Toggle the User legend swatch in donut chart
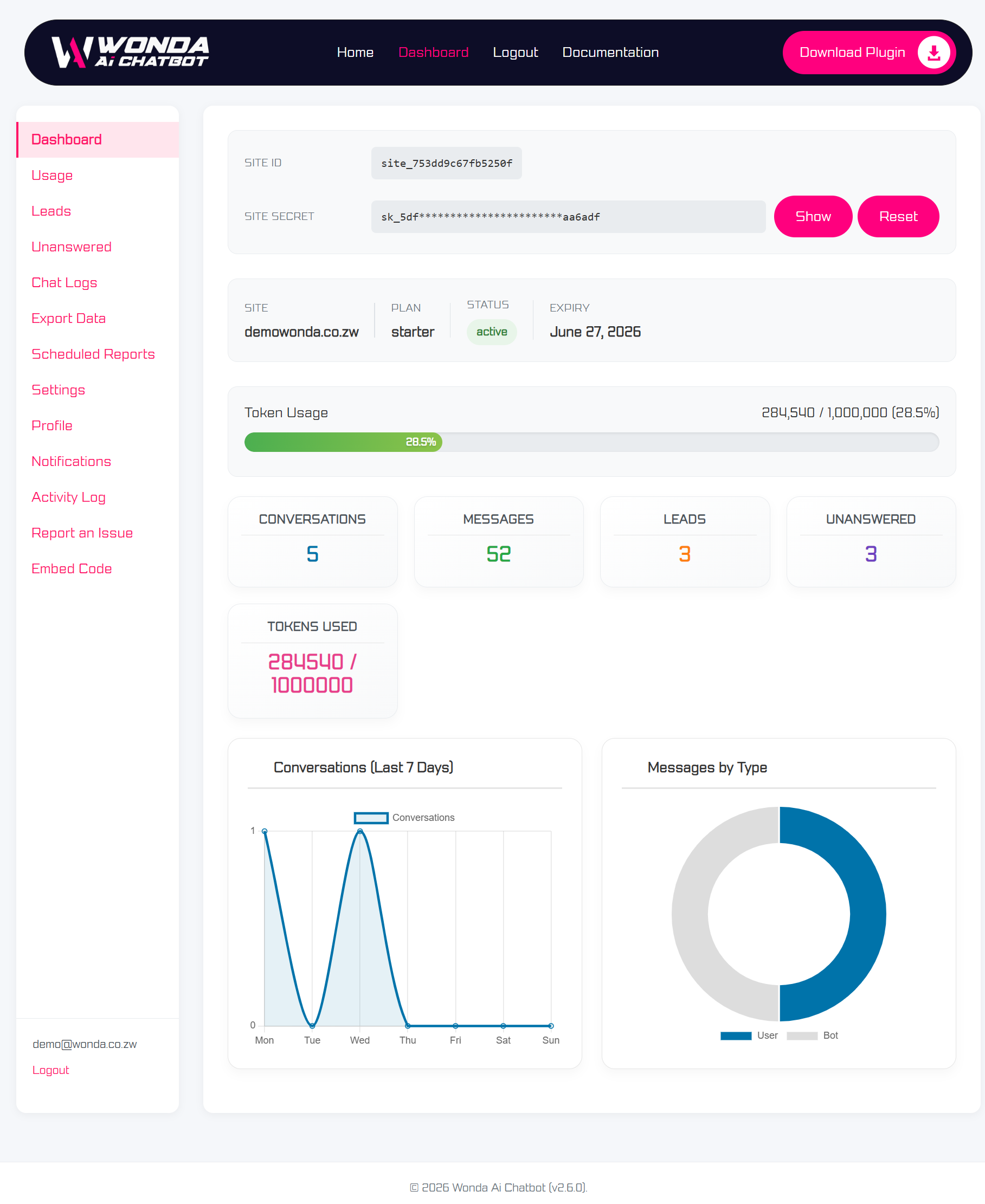This screenshot has width=985, height=1204. [735, 1035]
